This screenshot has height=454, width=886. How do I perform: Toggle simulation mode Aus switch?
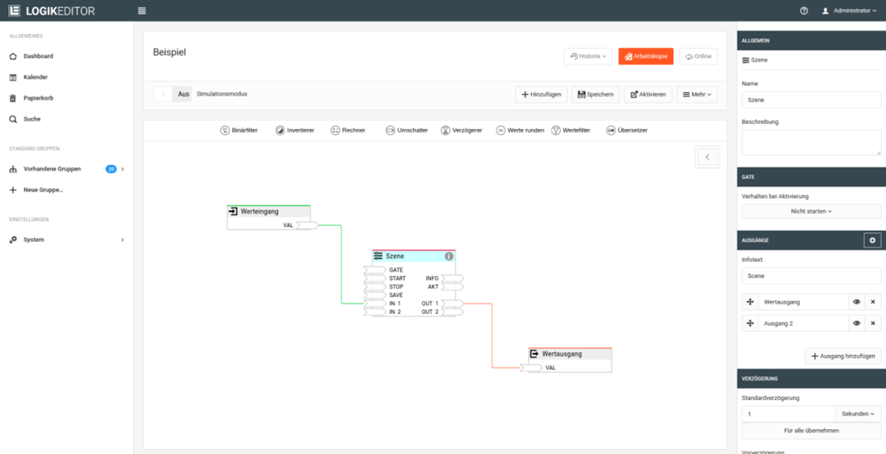173,94
